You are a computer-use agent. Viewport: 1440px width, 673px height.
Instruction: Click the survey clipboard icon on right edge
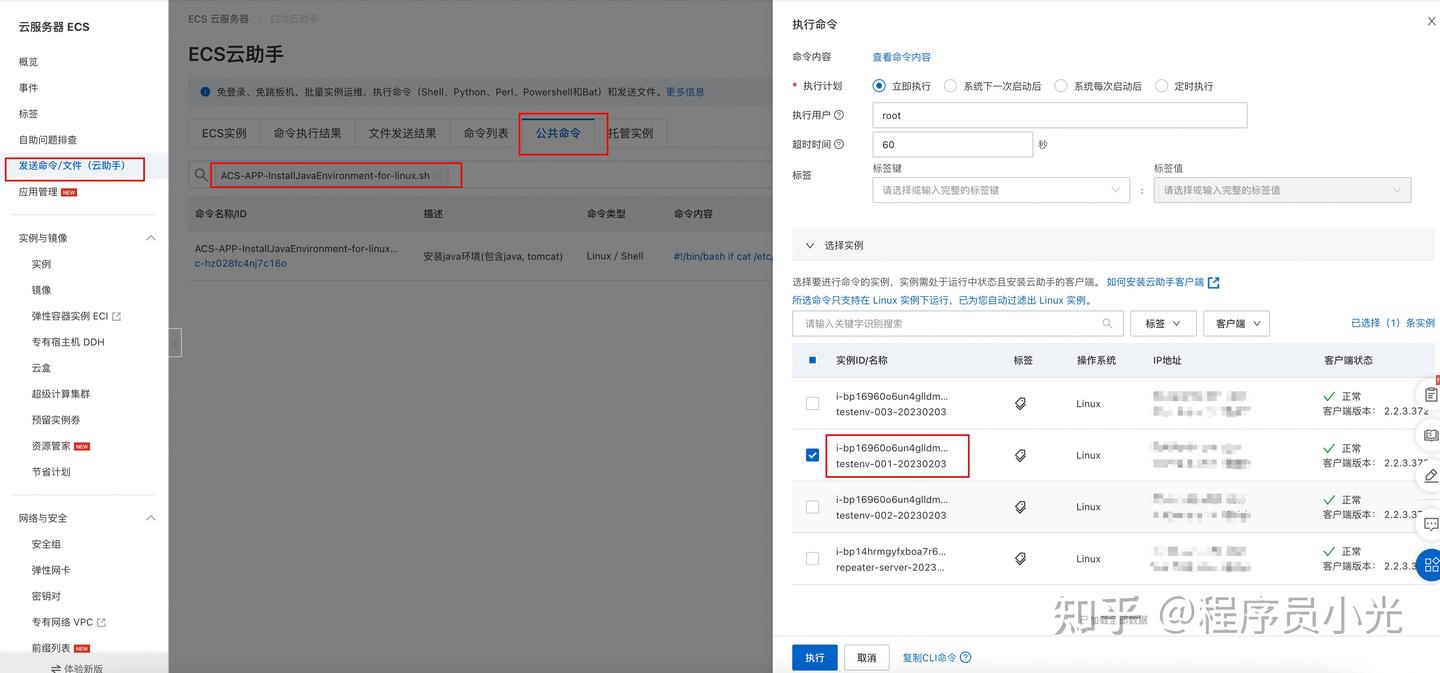(1430, 393)
